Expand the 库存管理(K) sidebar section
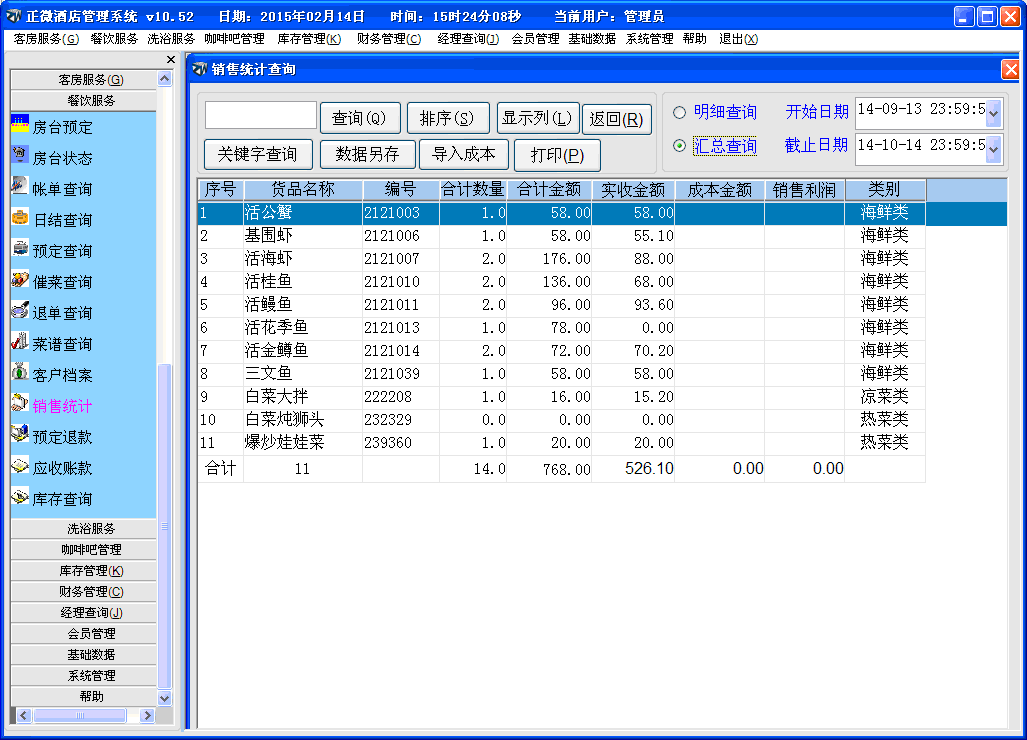This screenshot has height=740, width=1027. (84, 570)
